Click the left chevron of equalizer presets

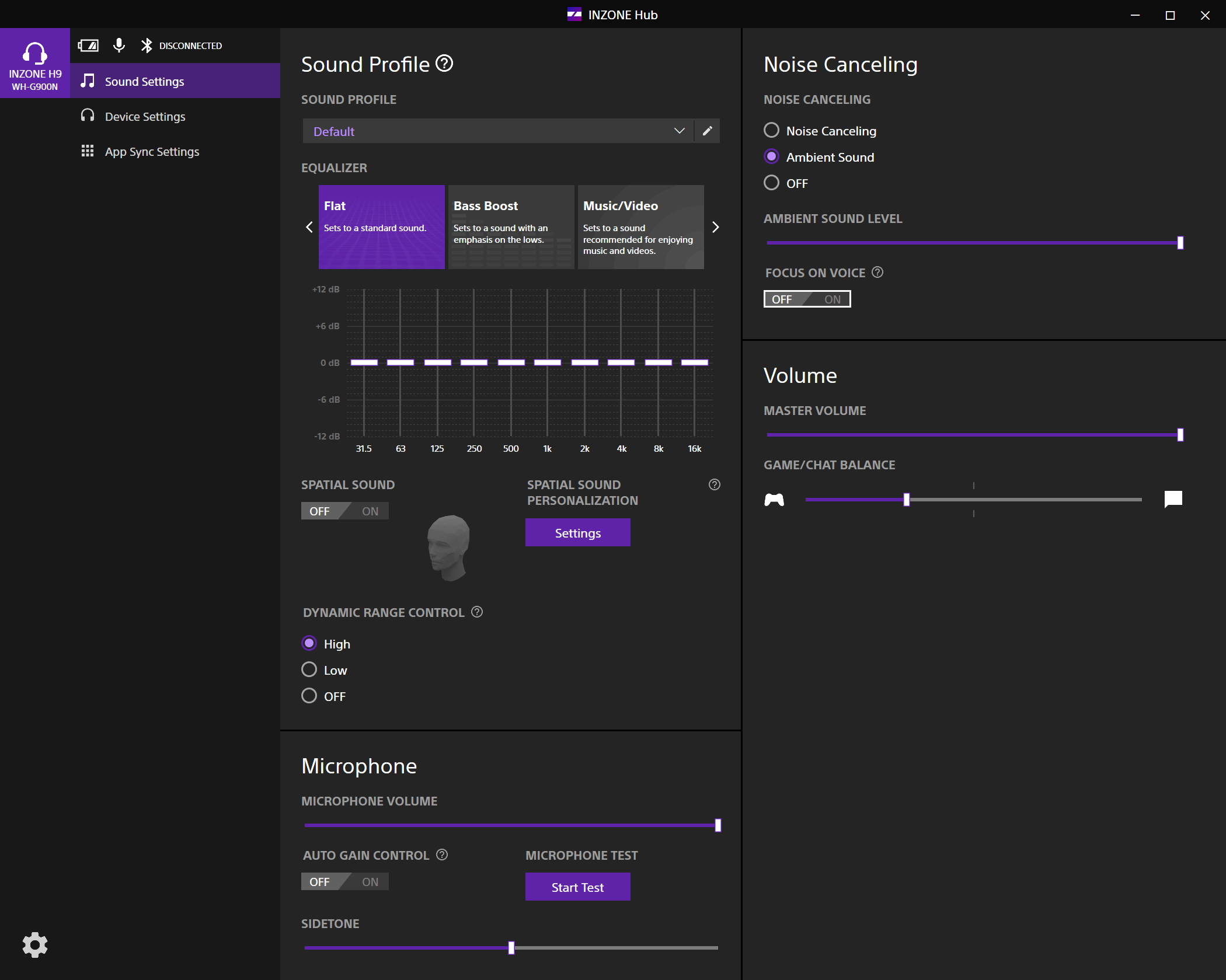click(x=309, y=227)
